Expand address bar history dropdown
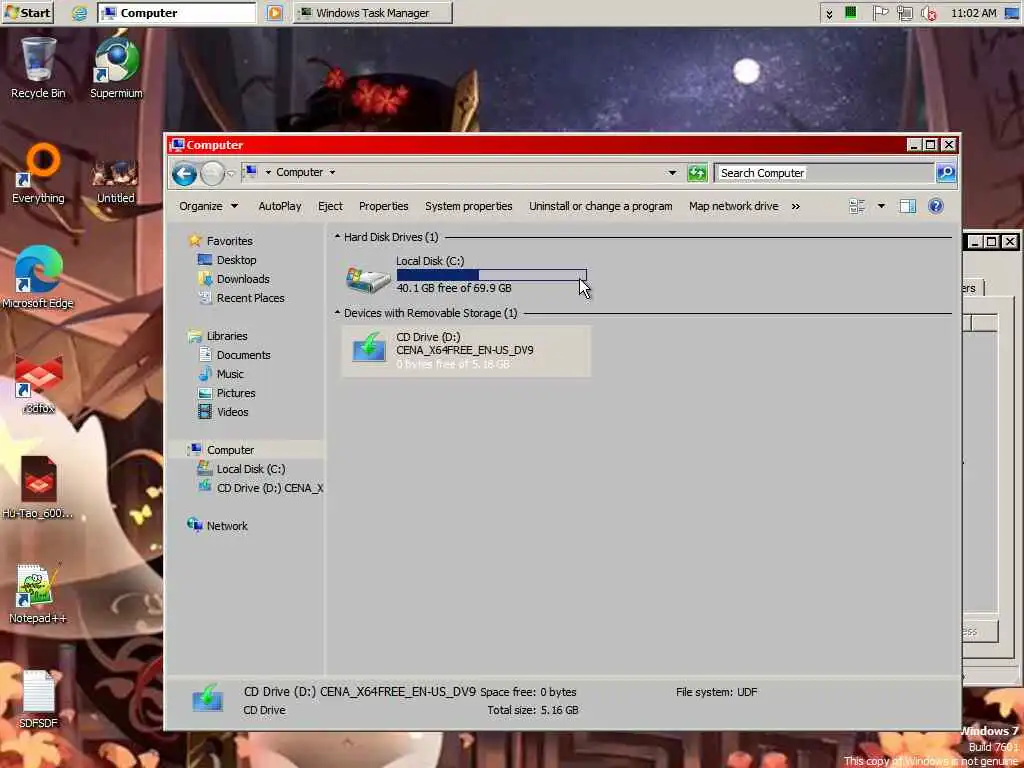Screen dimensions: 1024x768 (x=672, y=173)
